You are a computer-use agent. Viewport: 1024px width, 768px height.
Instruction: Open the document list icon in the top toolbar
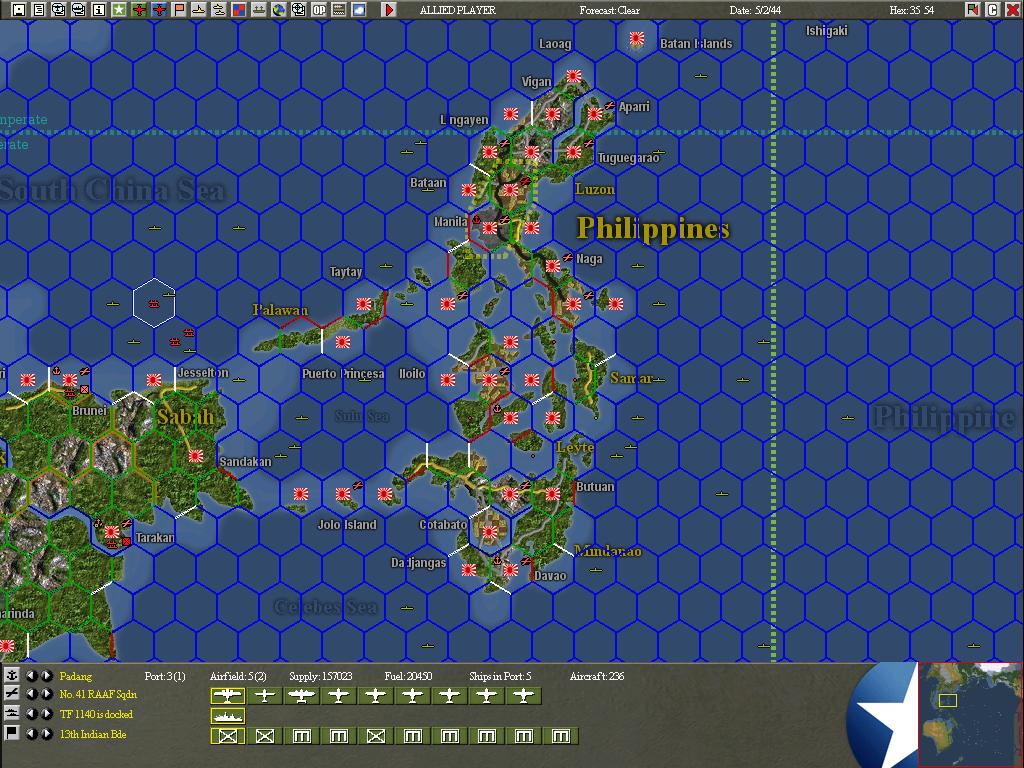(39, 9)
